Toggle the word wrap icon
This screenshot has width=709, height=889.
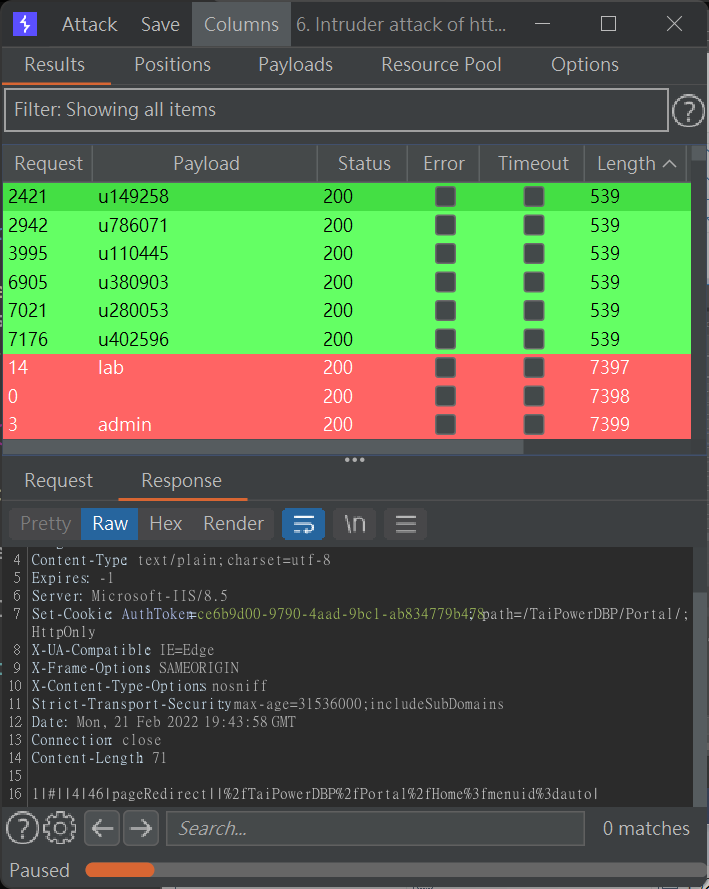point(303,523)
